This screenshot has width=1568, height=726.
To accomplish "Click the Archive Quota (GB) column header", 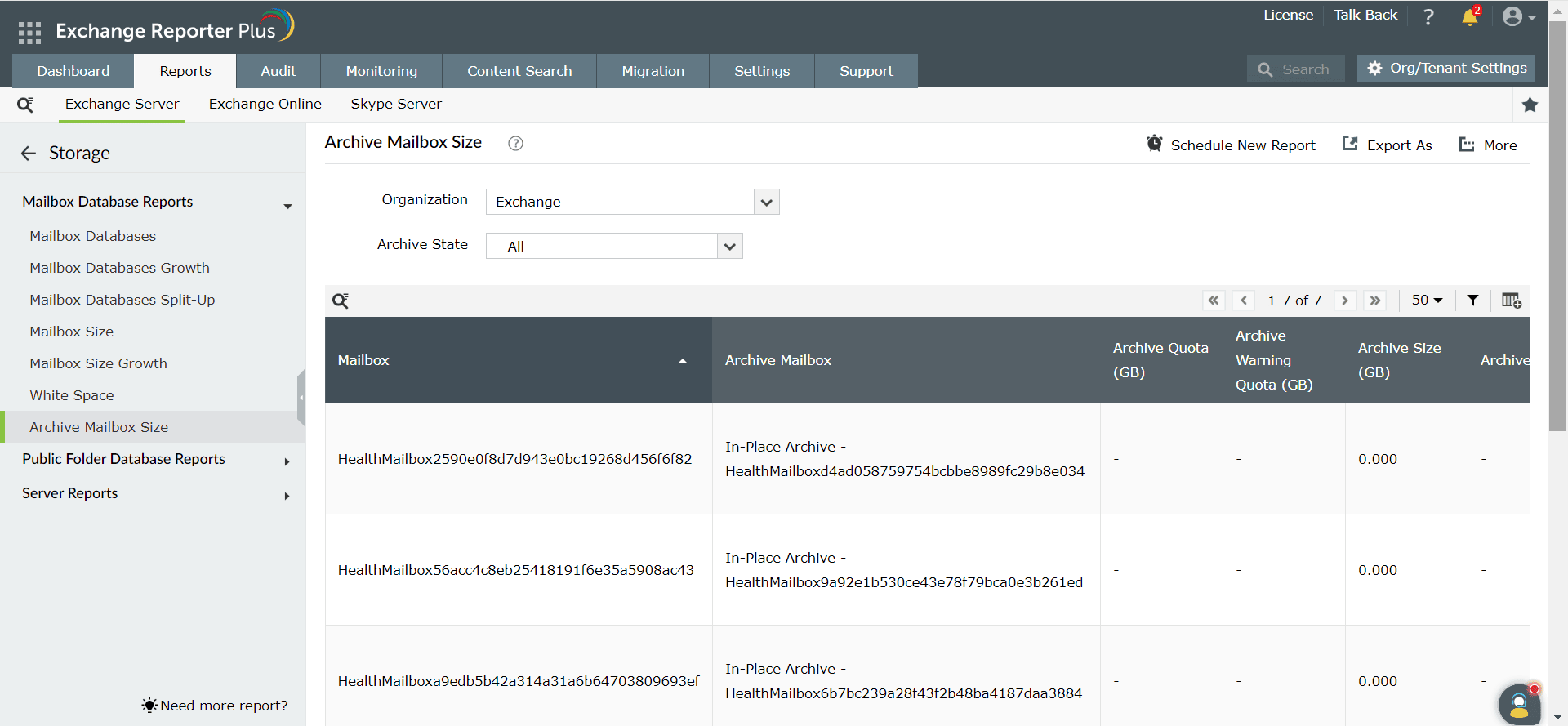I will pos(1160,360).
